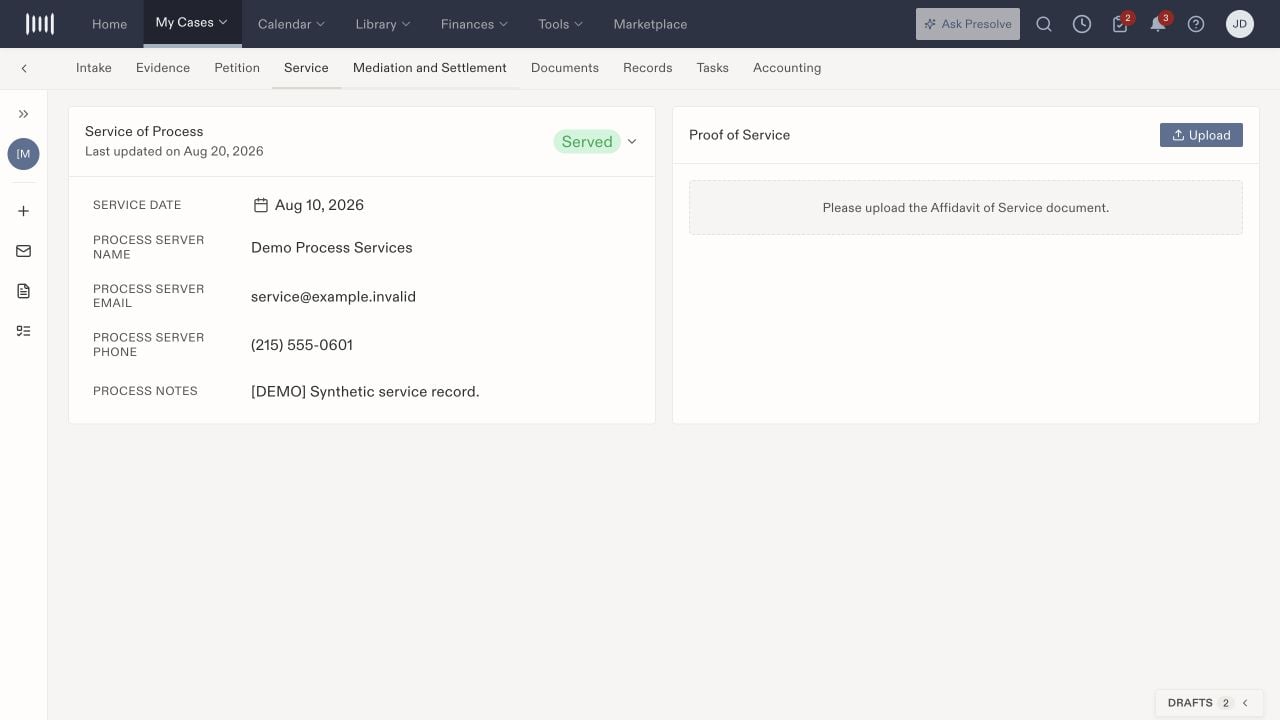
Task: Open the Tools dropdown menu
Action: (x=561, y=24)
